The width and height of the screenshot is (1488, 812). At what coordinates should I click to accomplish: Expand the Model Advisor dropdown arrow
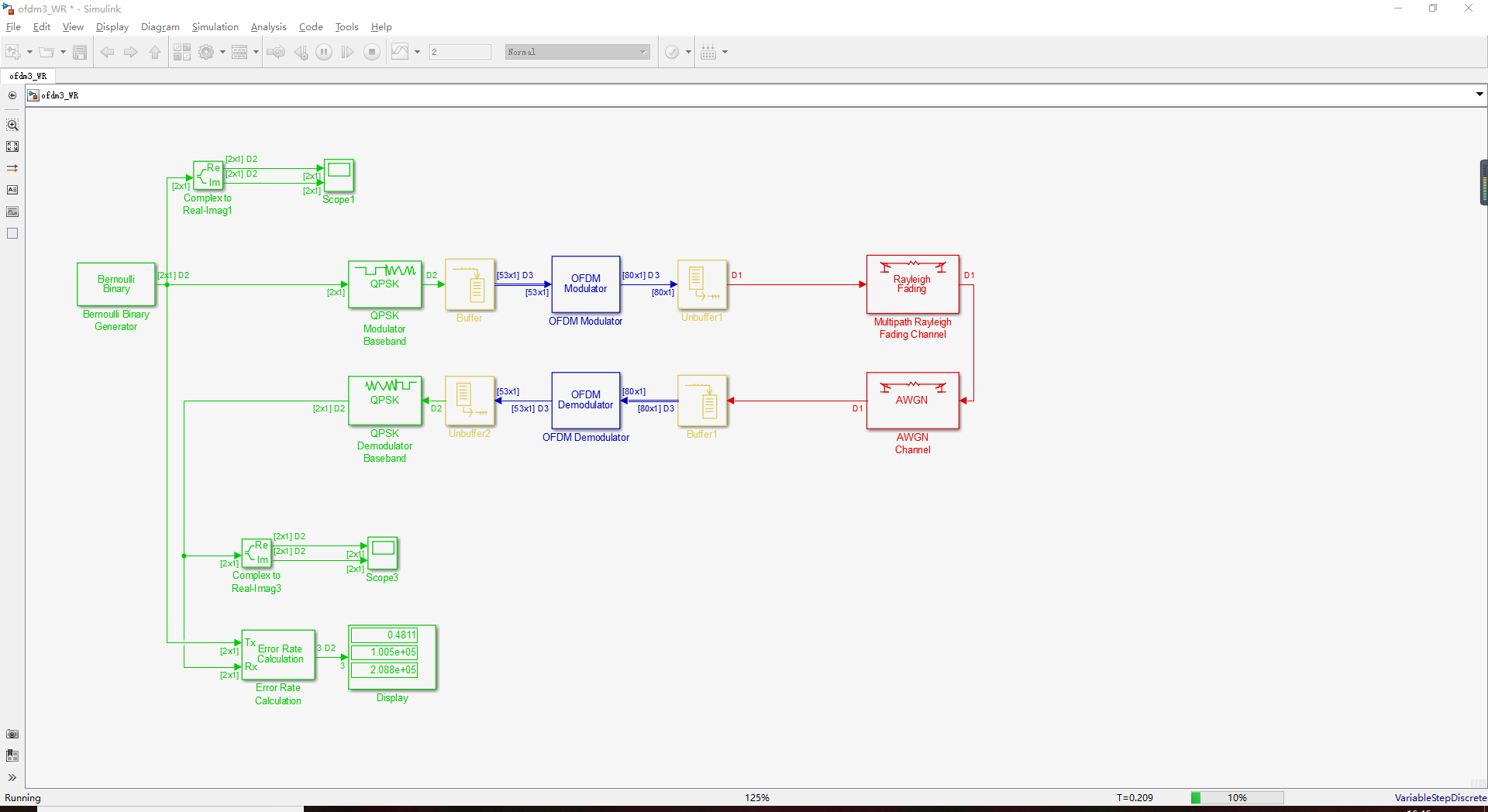tap(688, 52)
